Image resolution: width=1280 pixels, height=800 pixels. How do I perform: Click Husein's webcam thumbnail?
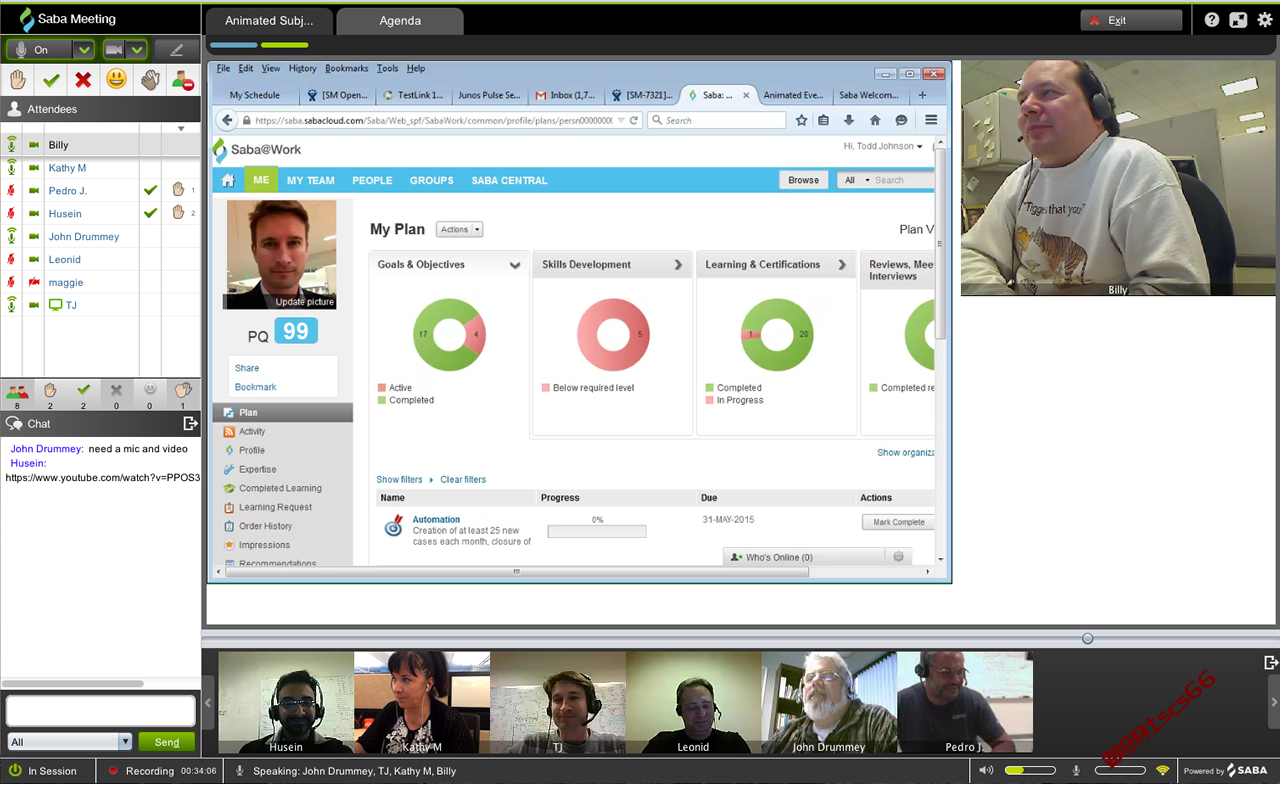coord(286,702)
